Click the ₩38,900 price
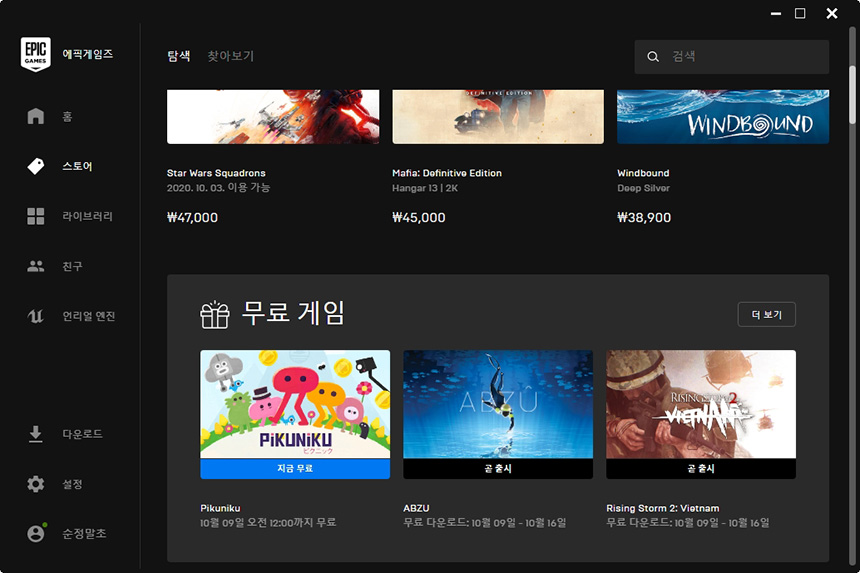The height and width of the screenshot is (573, 860). point(644,218)
